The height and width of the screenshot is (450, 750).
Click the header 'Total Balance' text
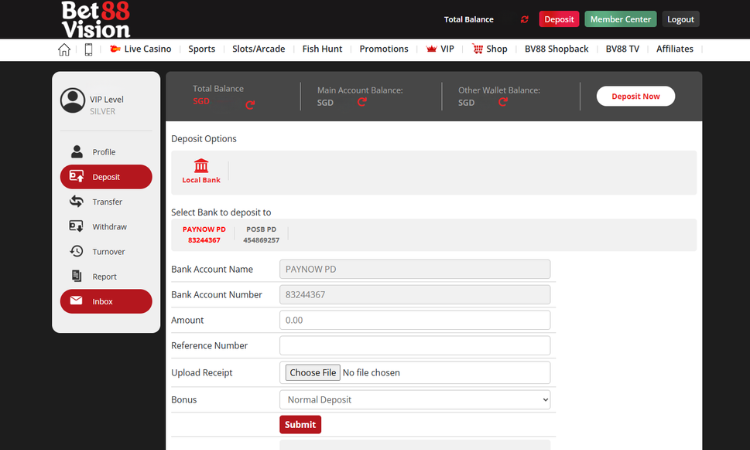[x=469, y=20]
